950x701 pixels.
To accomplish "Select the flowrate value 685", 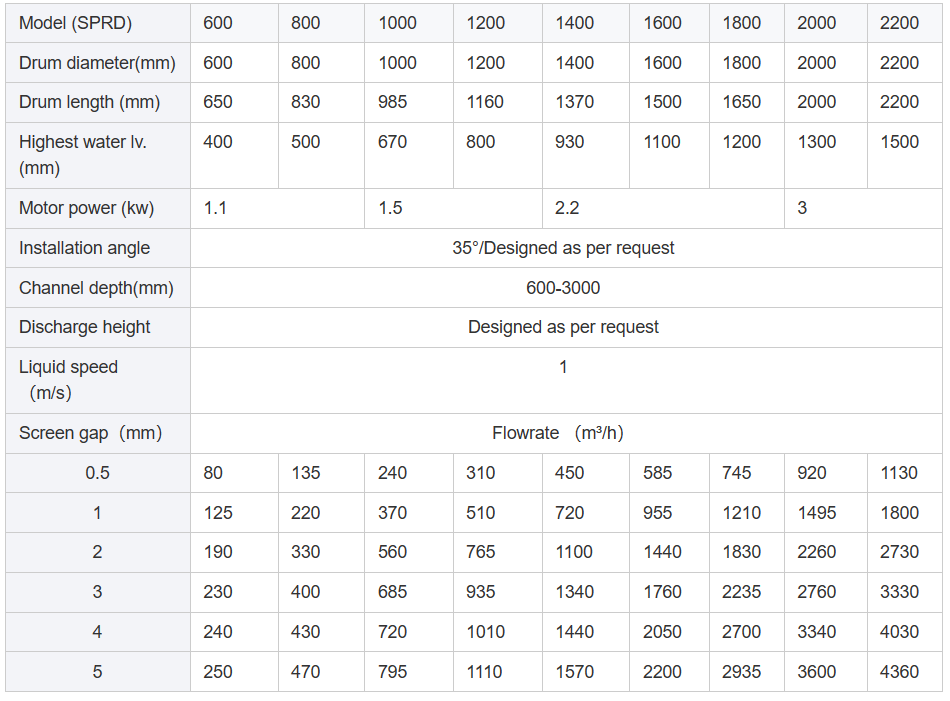I will click(x=393, y=592).
